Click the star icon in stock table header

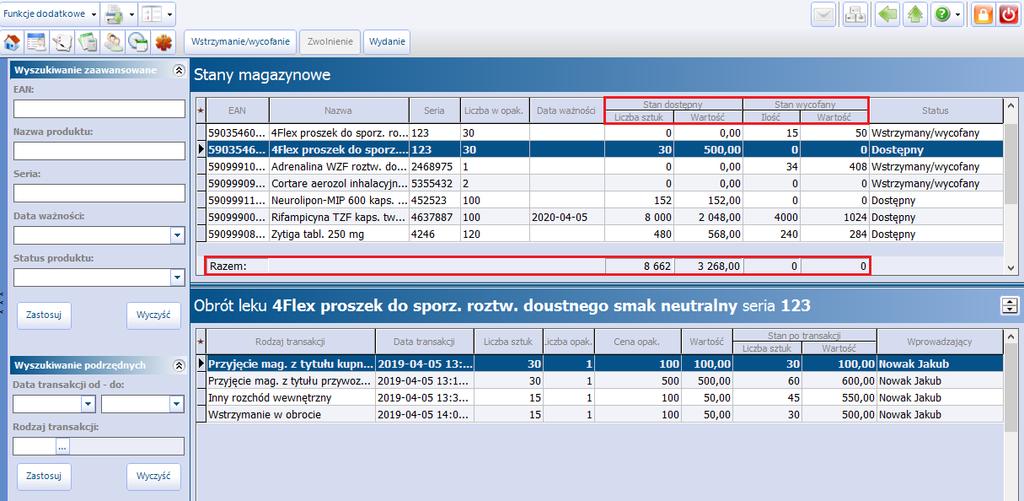[201, 110]
